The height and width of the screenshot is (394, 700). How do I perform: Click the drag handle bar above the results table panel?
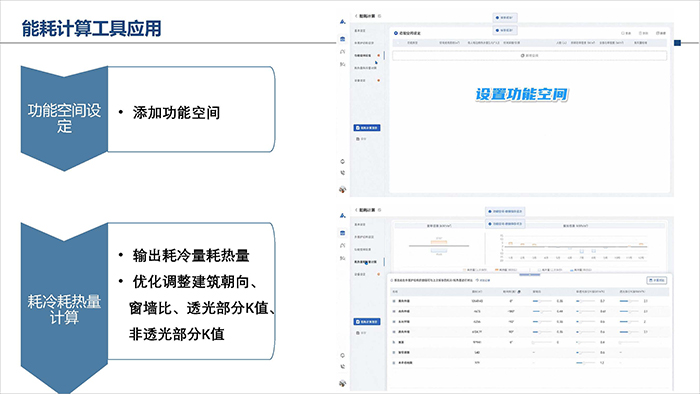[529, 275]
